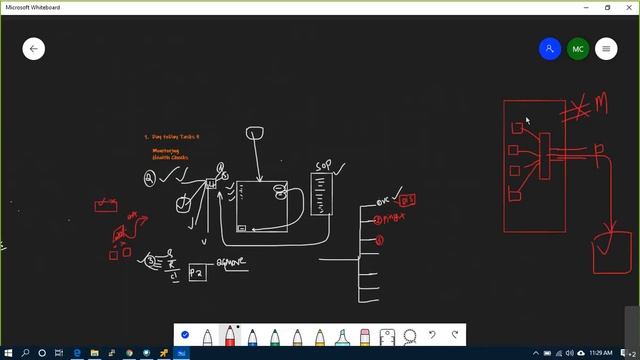Select the highlighter tool

[342, 337]
